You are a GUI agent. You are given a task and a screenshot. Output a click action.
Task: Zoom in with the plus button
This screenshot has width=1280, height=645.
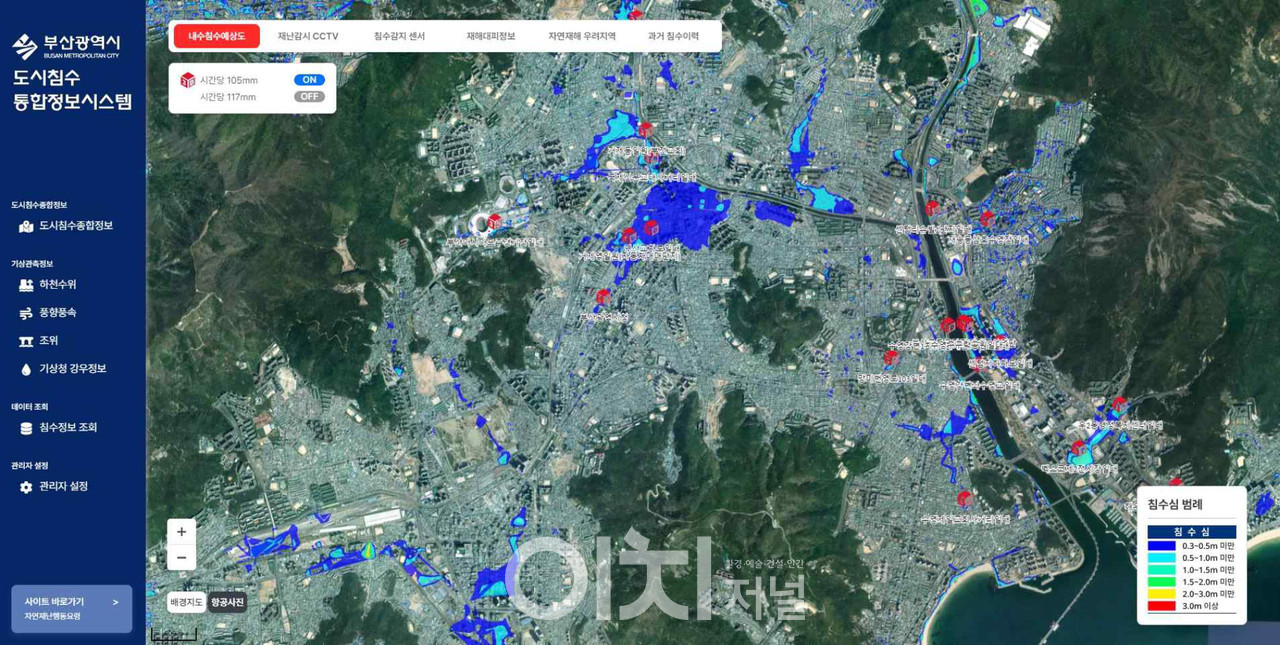(181, 532)
